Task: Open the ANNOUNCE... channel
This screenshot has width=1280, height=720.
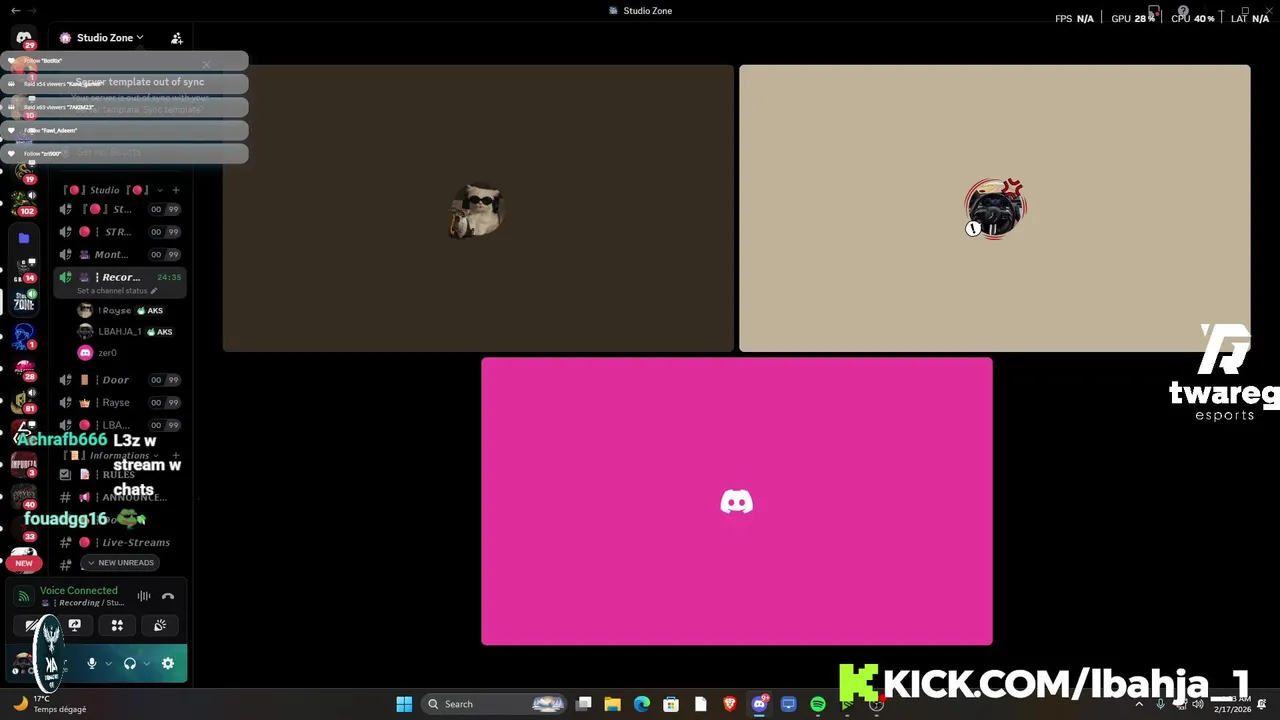Action: pyautogui.click(x=120, y=497)
